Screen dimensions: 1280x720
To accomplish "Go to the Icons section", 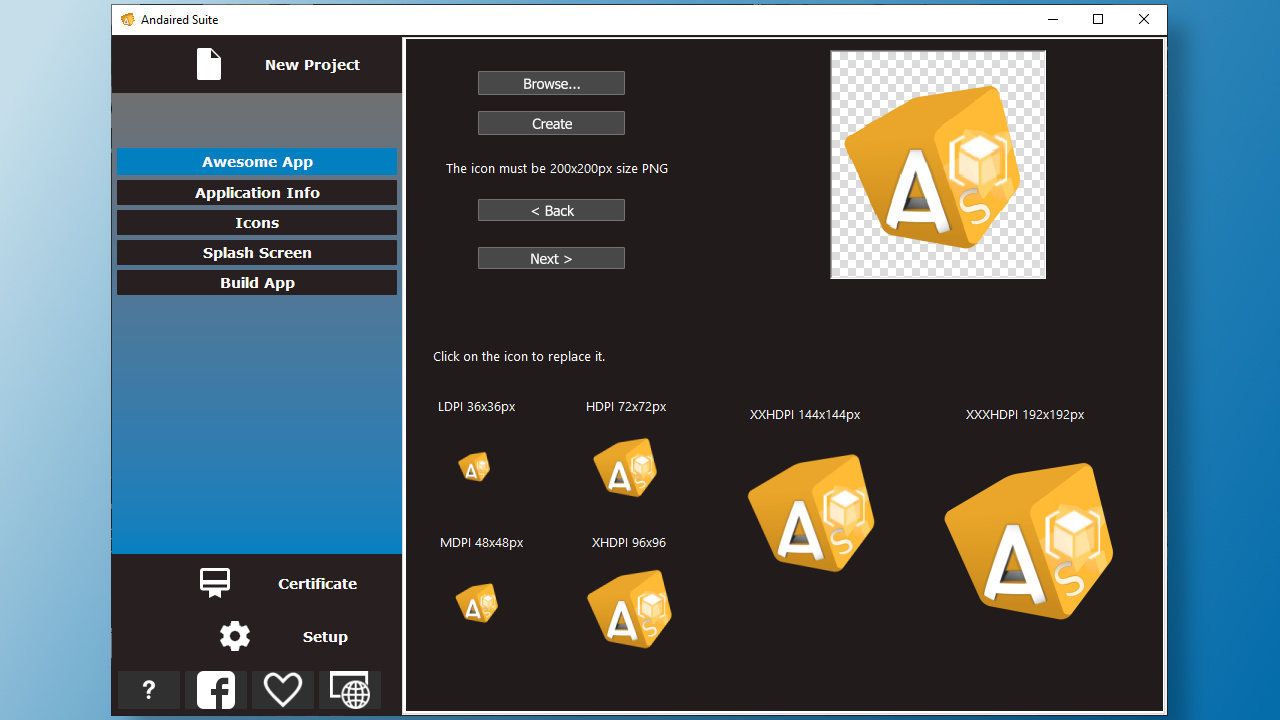I will click(257, 223).
